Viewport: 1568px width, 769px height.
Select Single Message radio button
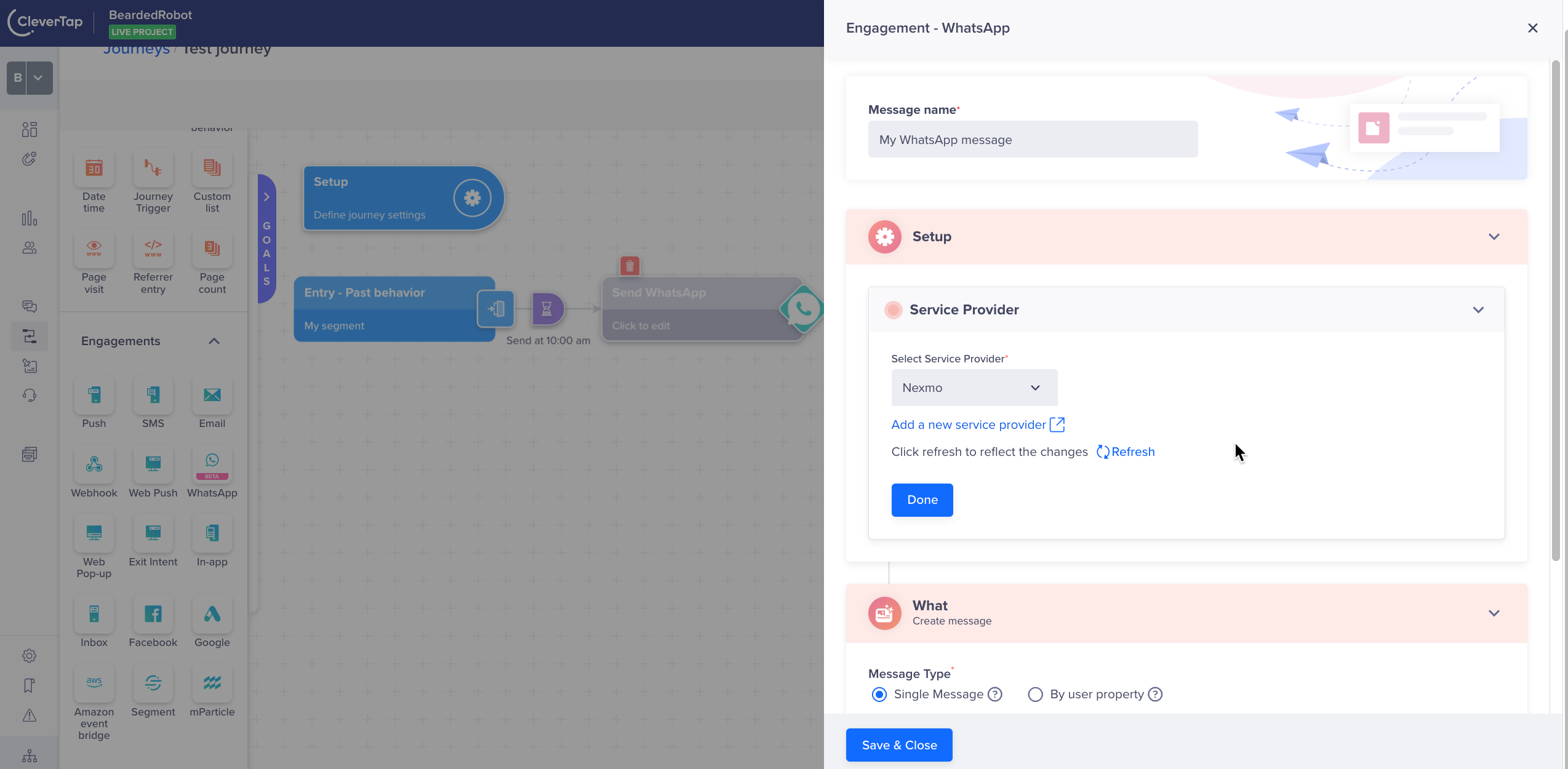pyautogui.click(x=879, y=695)
